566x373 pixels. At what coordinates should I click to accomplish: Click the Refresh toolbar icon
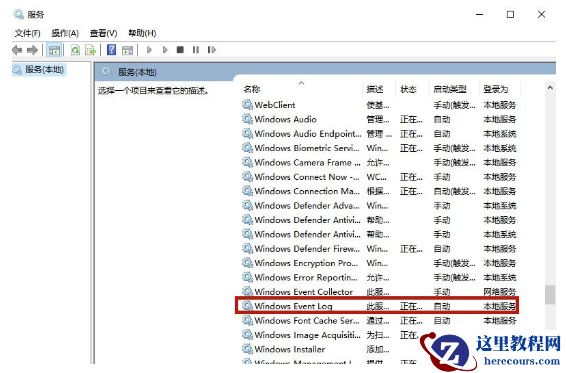pyautogui.click(x=75, y=50)
